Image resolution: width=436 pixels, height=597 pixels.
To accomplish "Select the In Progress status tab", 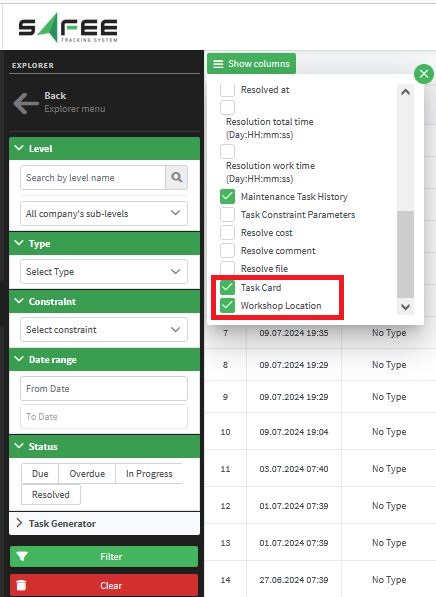I will click(149, 474).
